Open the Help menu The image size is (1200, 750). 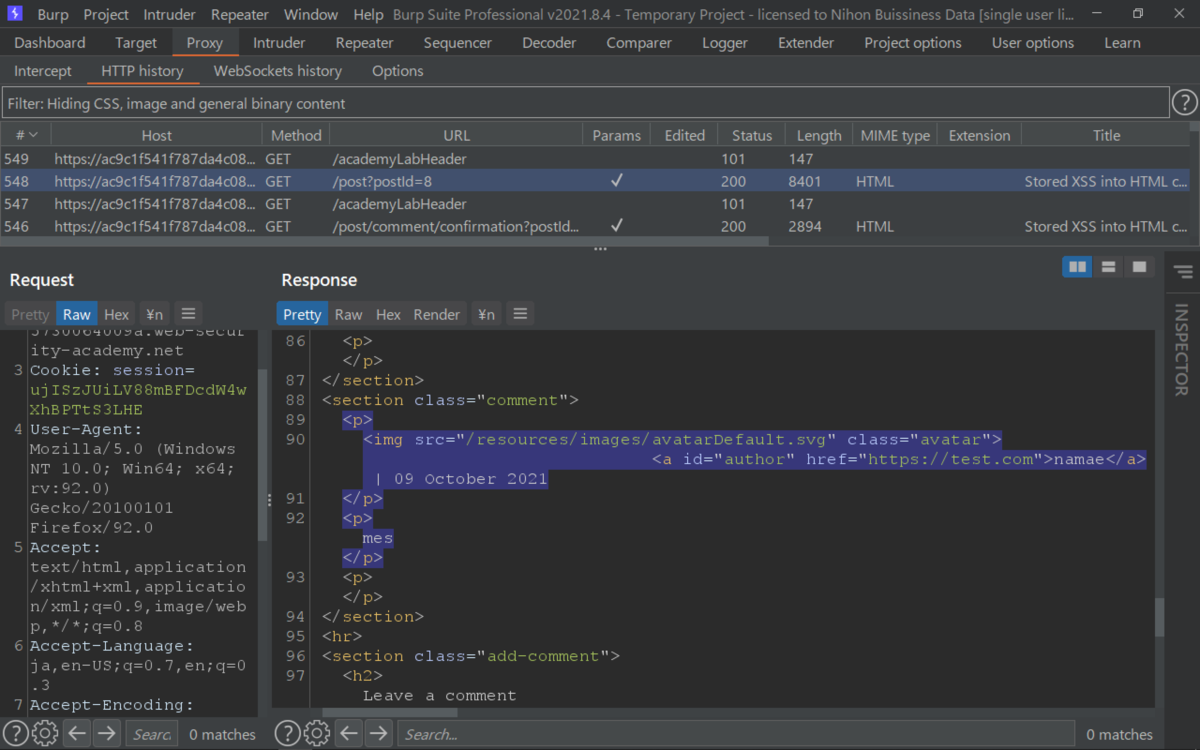pyautogui.click(x=368, y=15)
